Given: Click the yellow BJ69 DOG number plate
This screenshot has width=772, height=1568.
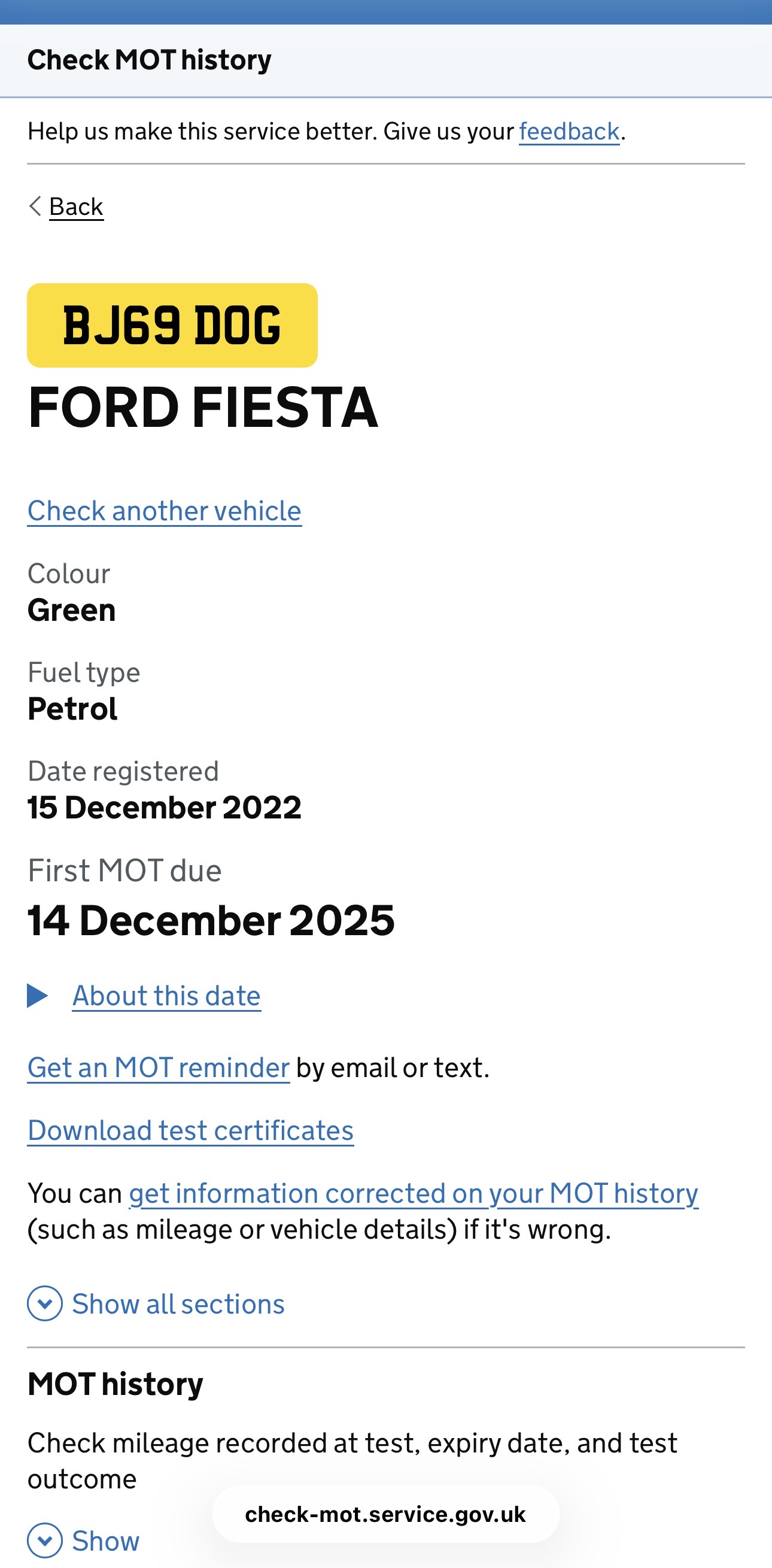Looking at the screenshot, I should point(172,325).
